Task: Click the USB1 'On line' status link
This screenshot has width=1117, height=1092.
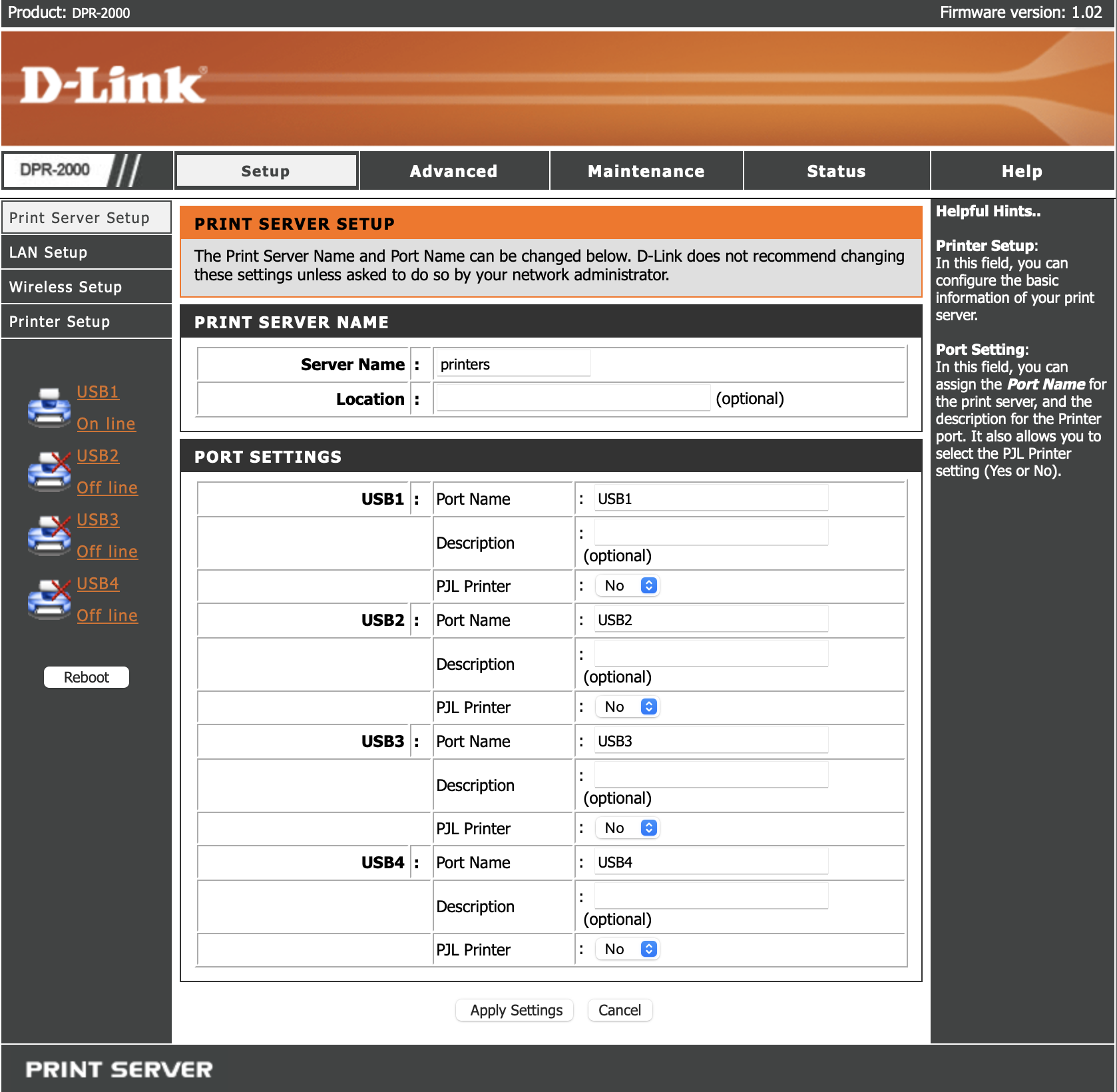Action: [x=107, y=424]
